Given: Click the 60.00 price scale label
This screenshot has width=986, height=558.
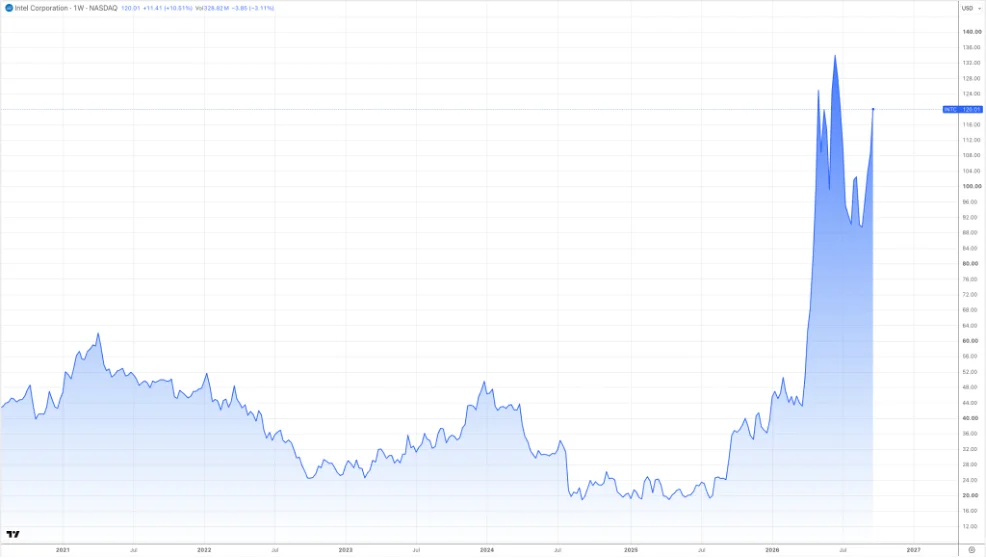Looking at the screenshot, I should [x=971, y=342].
